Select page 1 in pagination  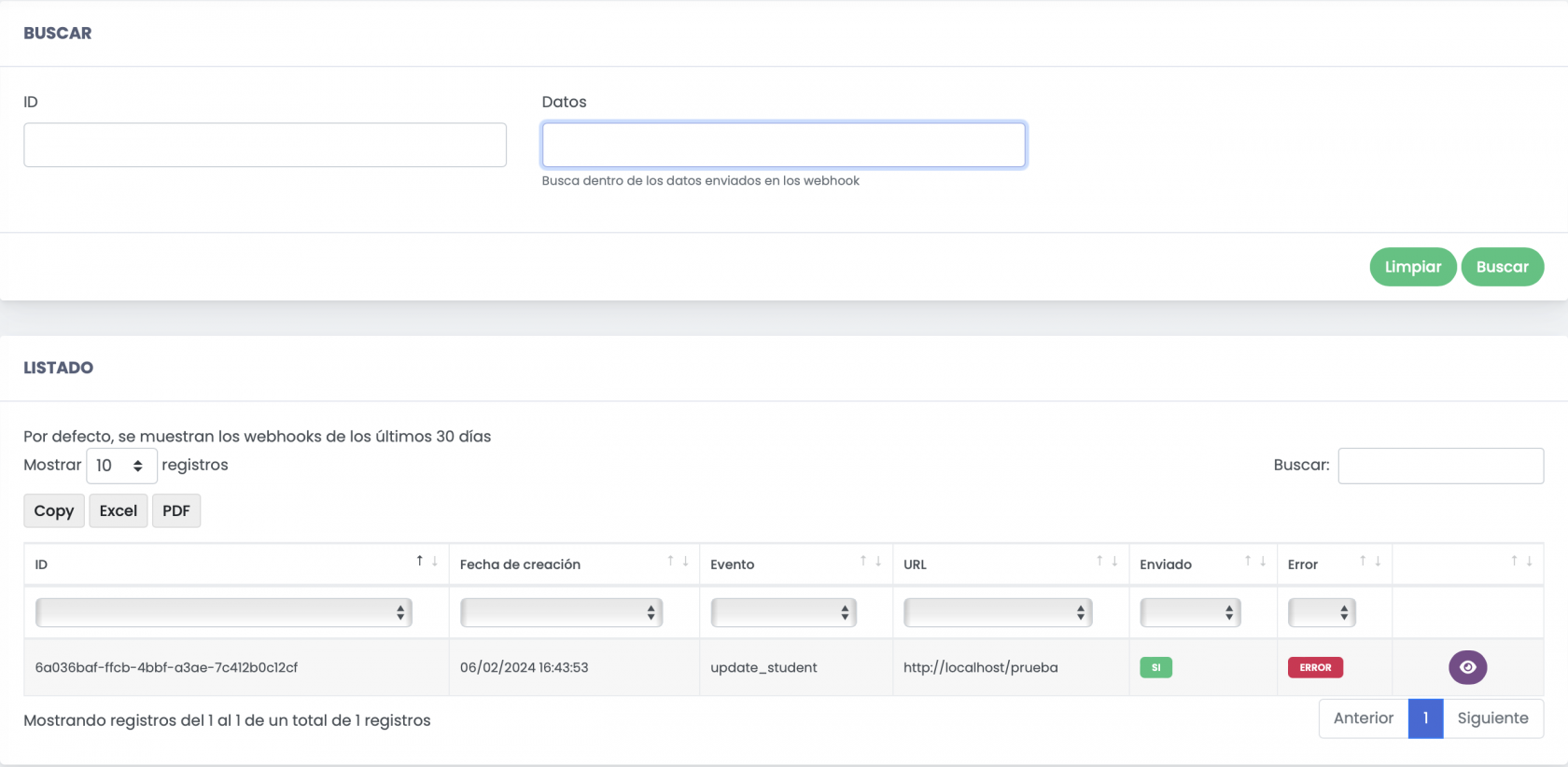(x=1426, y=718)
